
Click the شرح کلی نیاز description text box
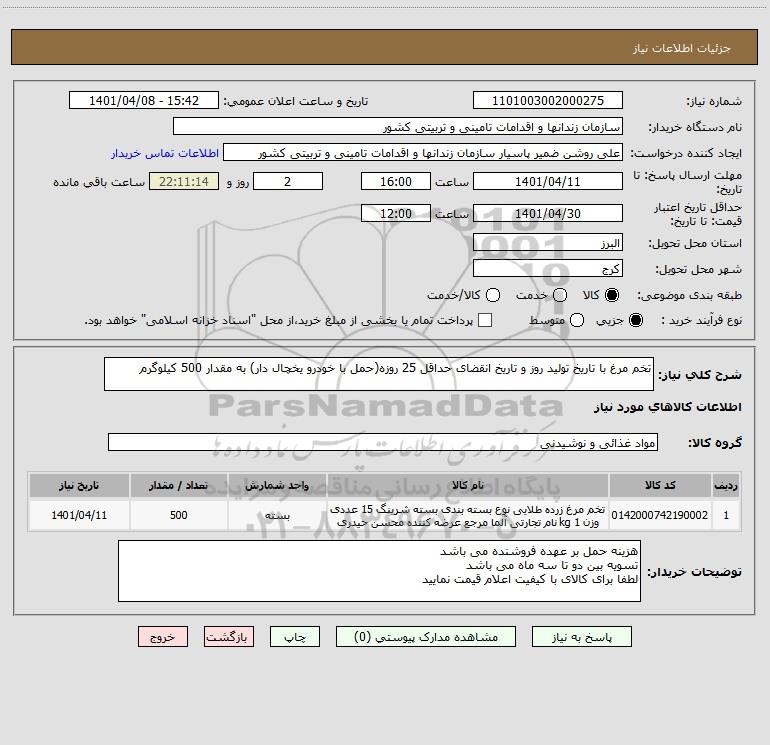point(379,374)
